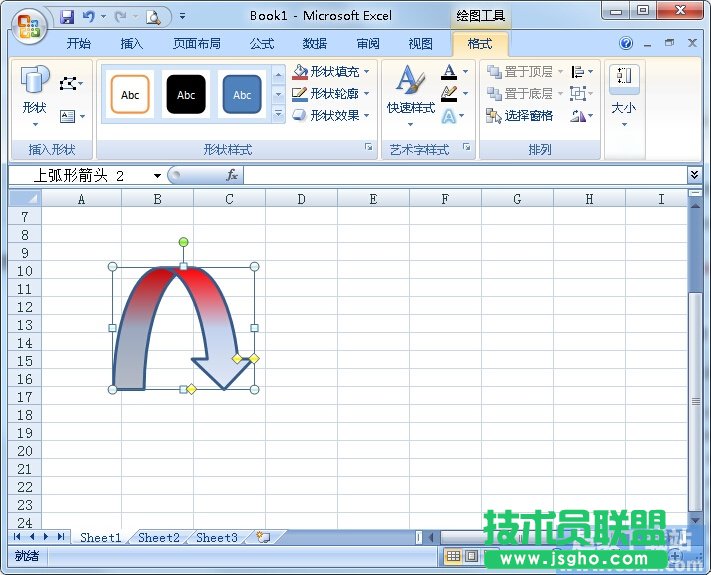Apply the black Abc shape style

(x=186, y=95)
